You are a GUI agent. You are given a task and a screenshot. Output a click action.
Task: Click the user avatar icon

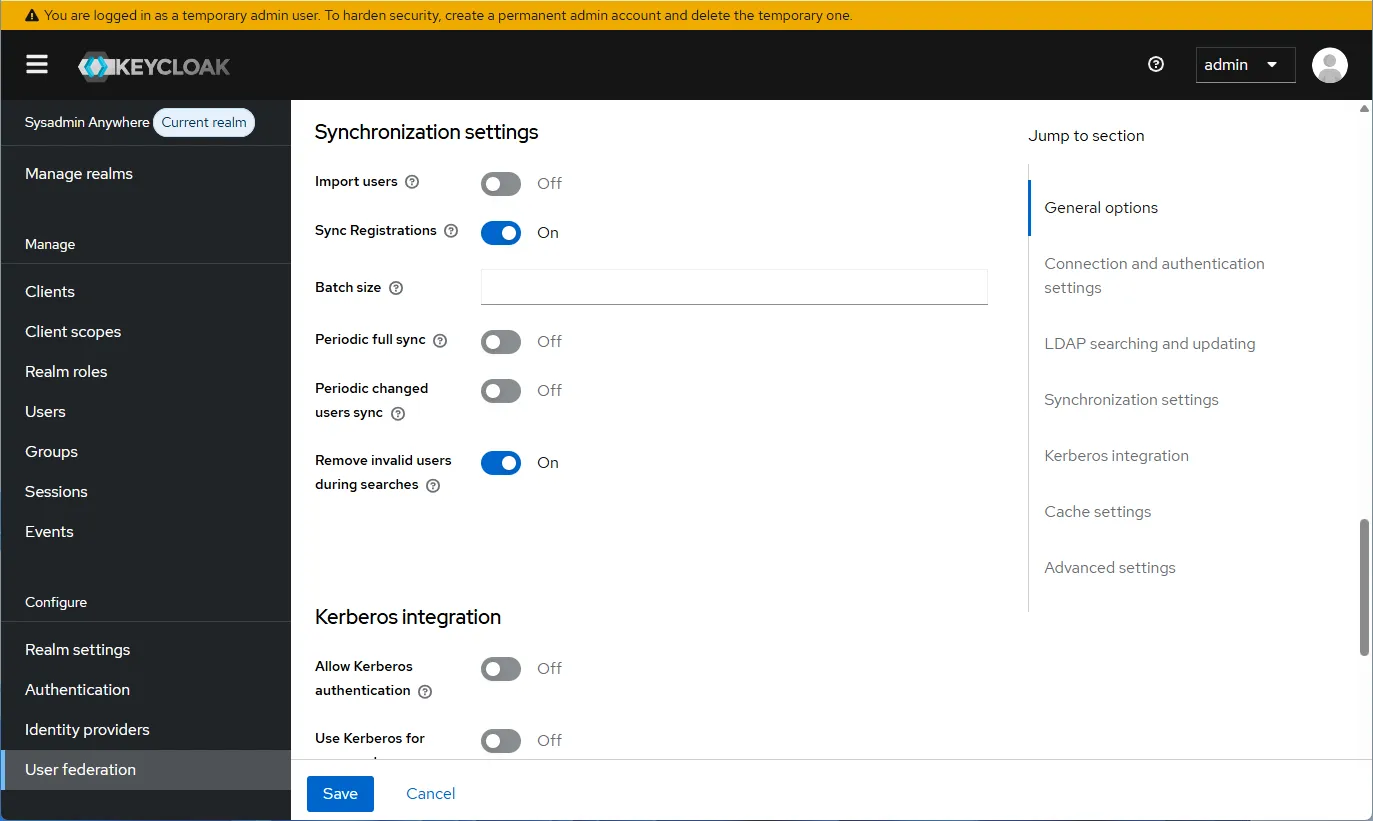(1329, 64)
